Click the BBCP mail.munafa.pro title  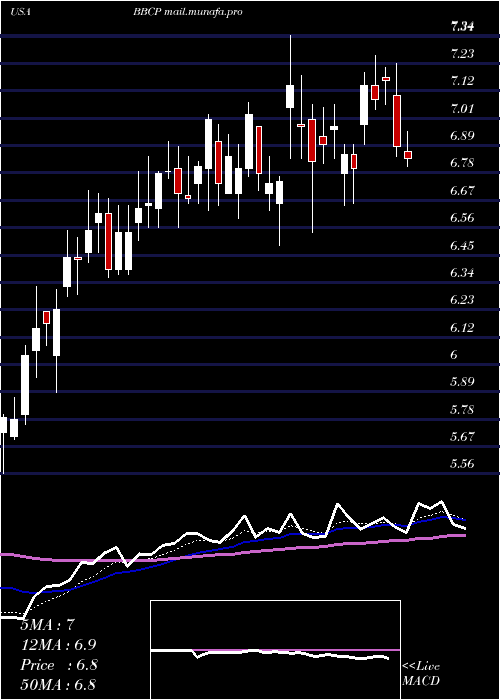(x=188, y=12)
